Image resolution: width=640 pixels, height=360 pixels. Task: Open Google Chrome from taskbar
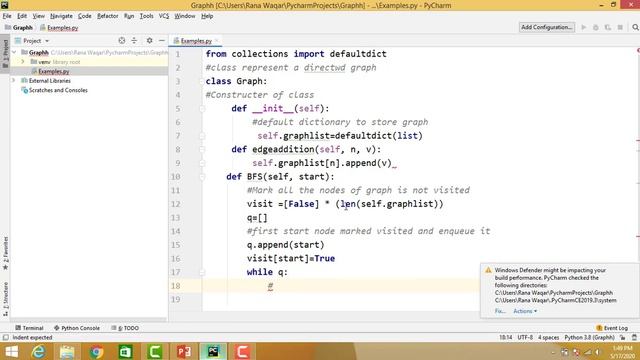pyautogui.click(x=96, y=351)
